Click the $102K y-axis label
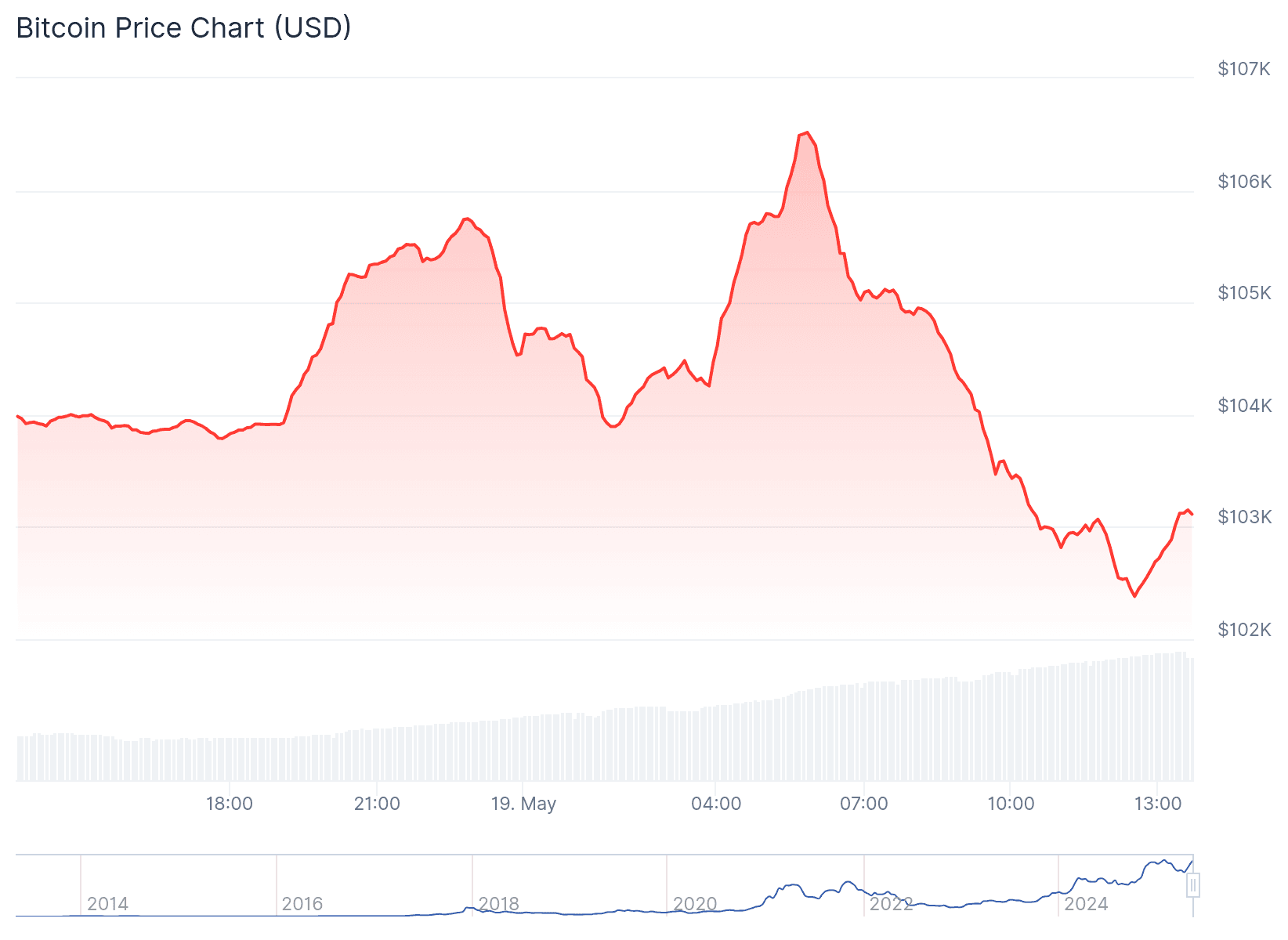Image resolution: width=1288 pixels, height=940 pixels. (x=1244, y=630)
